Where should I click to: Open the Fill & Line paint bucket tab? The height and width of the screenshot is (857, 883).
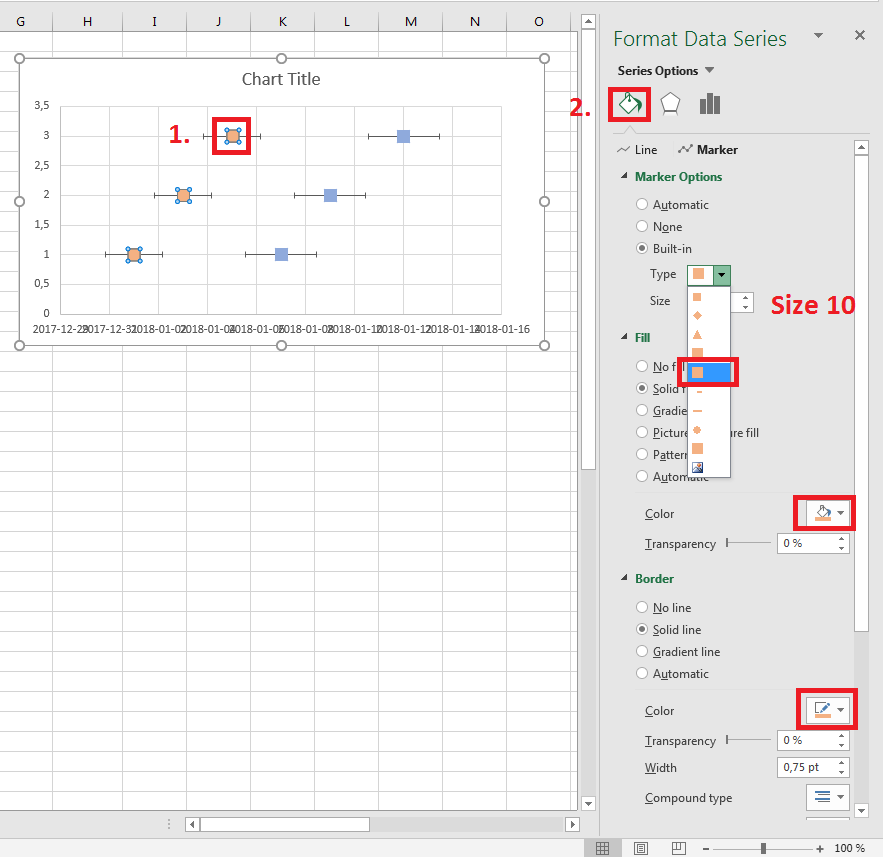(630, 104)
